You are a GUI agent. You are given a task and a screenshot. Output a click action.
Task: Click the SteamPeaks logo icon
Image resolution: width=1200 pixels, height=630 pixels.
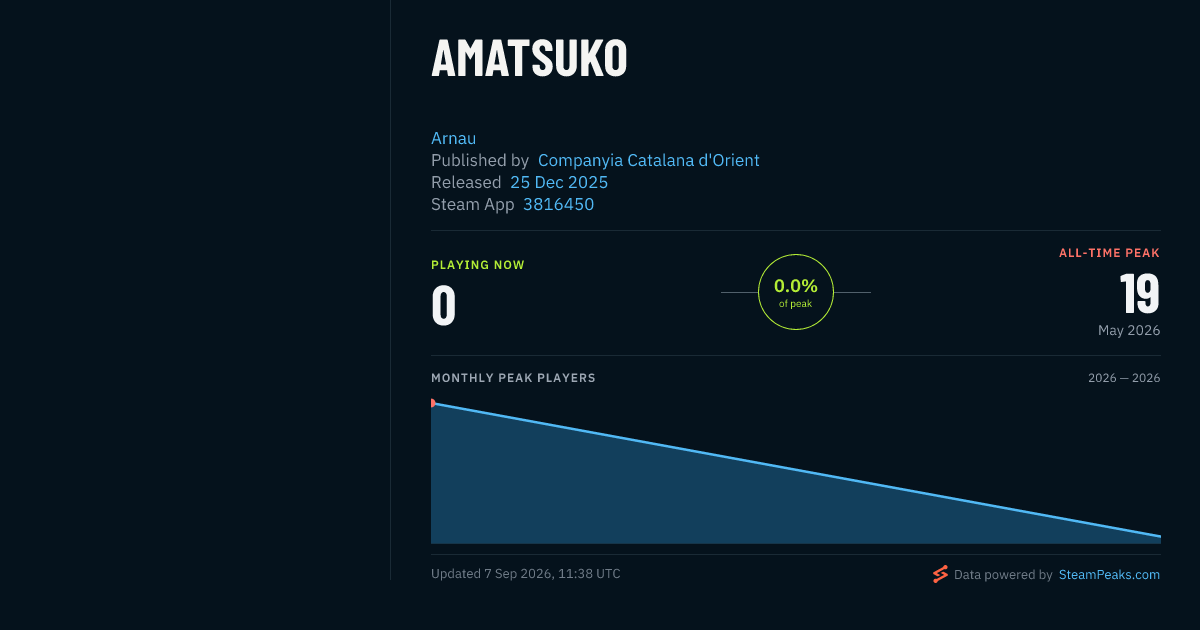click(940, 574)
